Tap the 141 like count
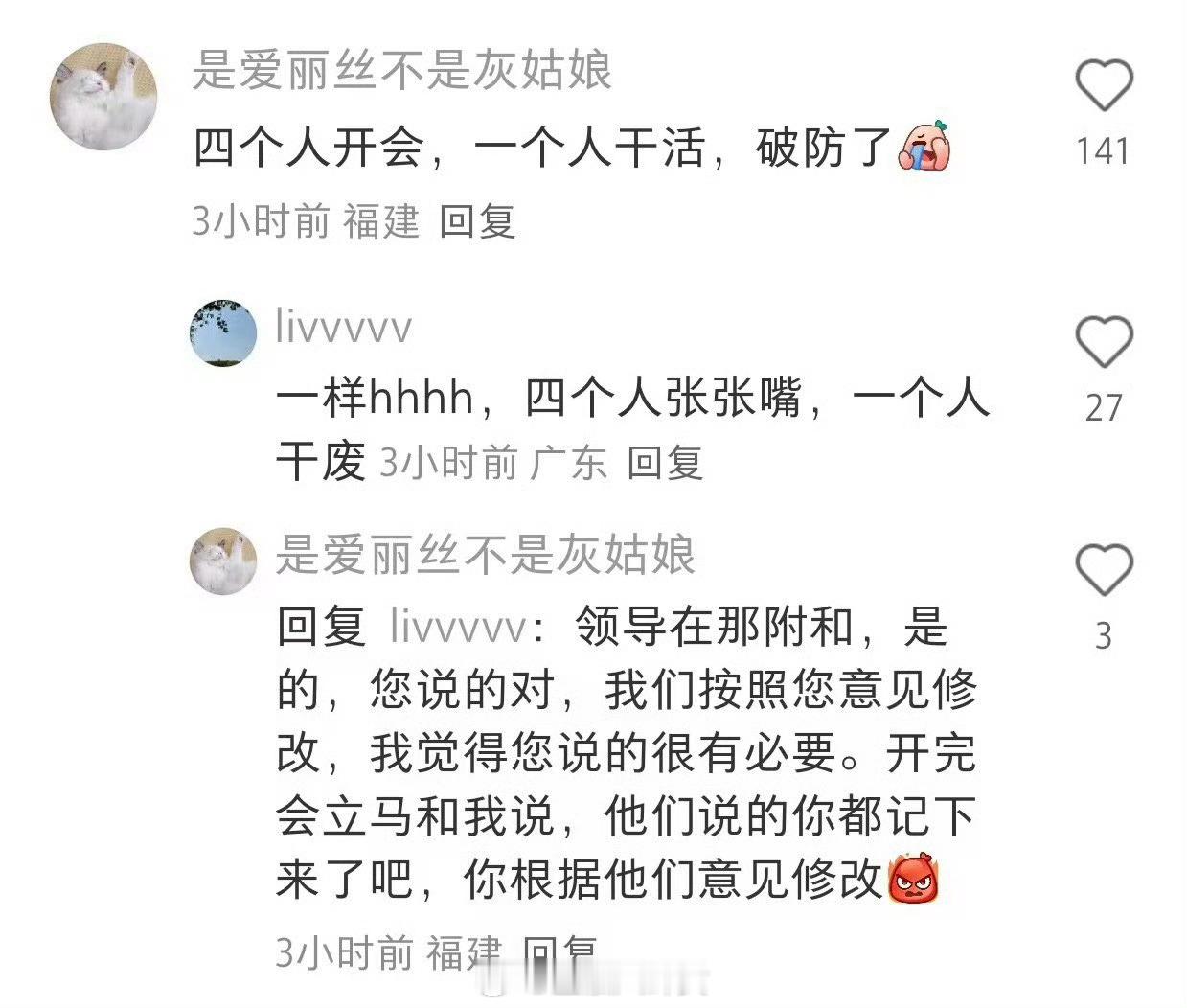The width and height of the screenshot is (1187, 1008). [1103, 150]
